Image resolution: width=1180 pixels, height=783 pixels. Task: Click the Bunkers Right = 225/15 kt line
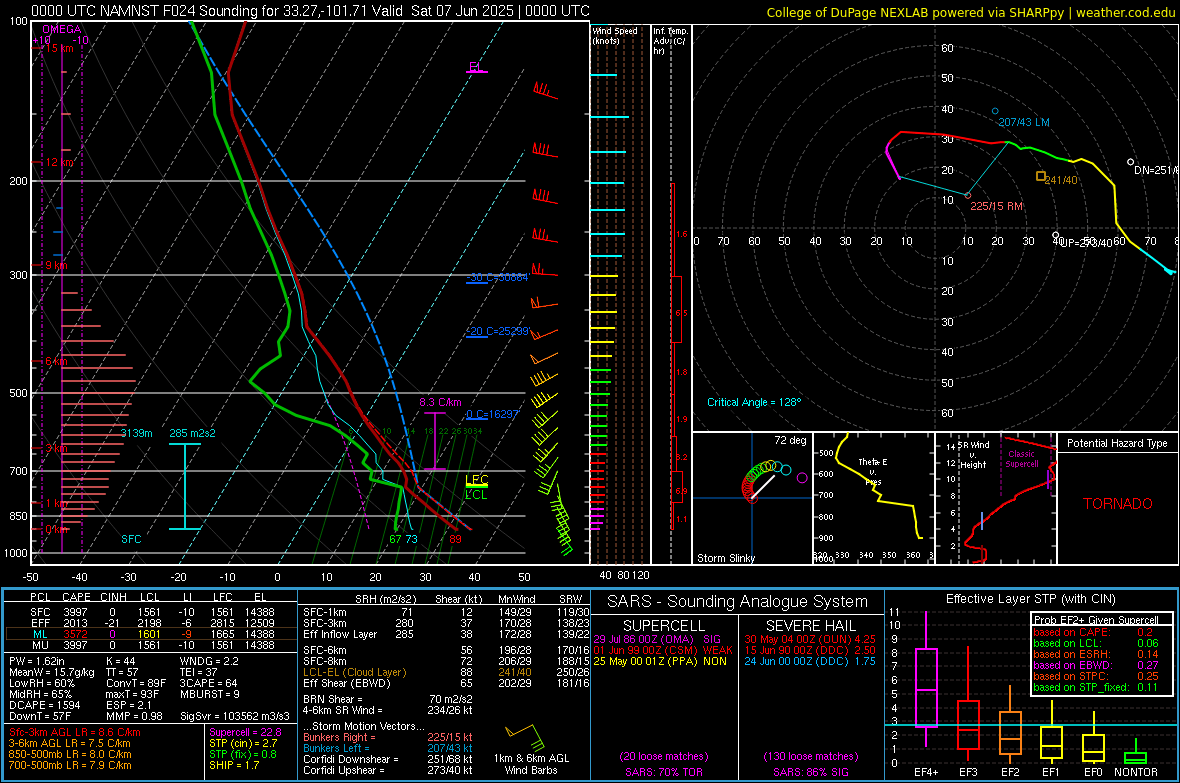(x=387, y=737)
